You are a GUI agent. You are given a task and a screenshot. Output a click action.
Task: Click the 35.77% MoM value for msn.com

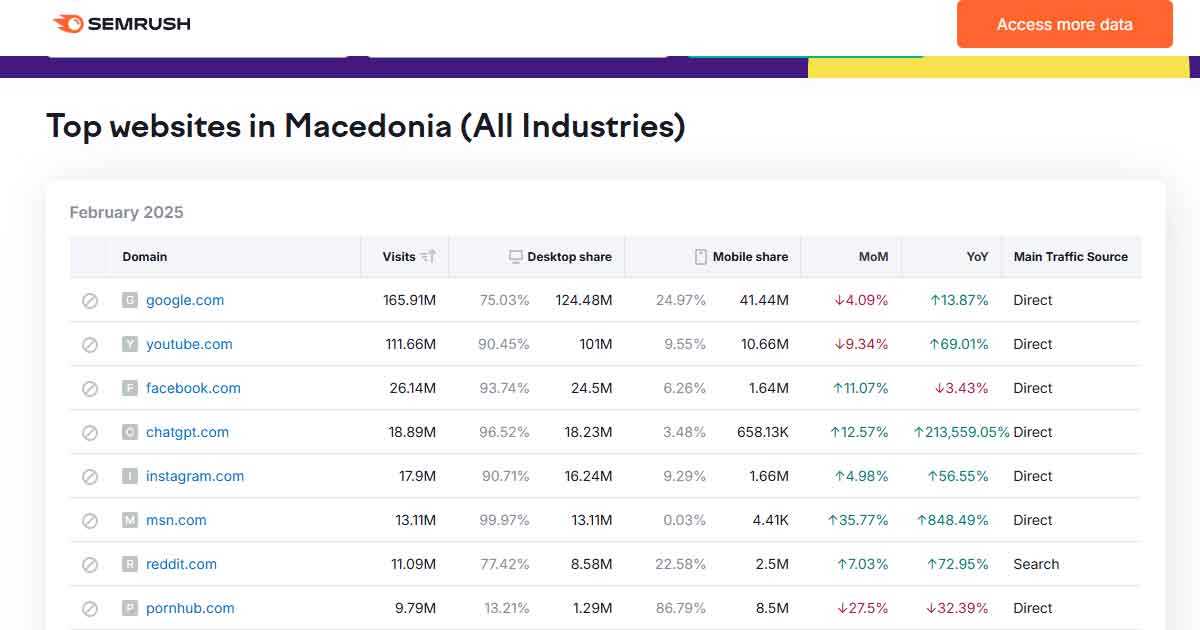click(857, 520)
